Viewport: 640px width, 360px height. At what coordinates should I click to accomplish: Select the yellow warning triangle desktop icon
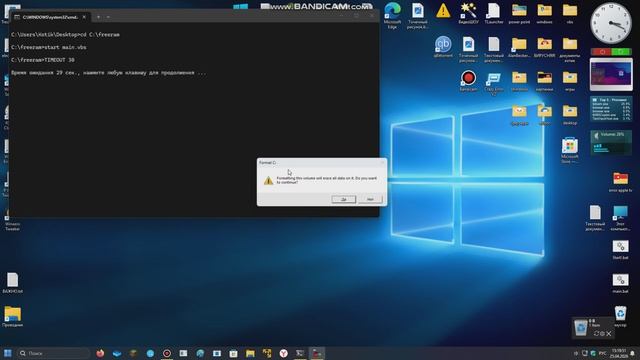click(443, 11)
